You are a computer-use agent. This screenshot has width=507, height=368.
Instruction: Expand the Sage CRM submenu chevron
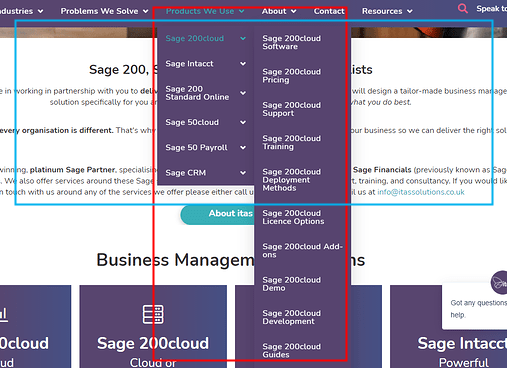pyautogui.click(x=243, y=173)
